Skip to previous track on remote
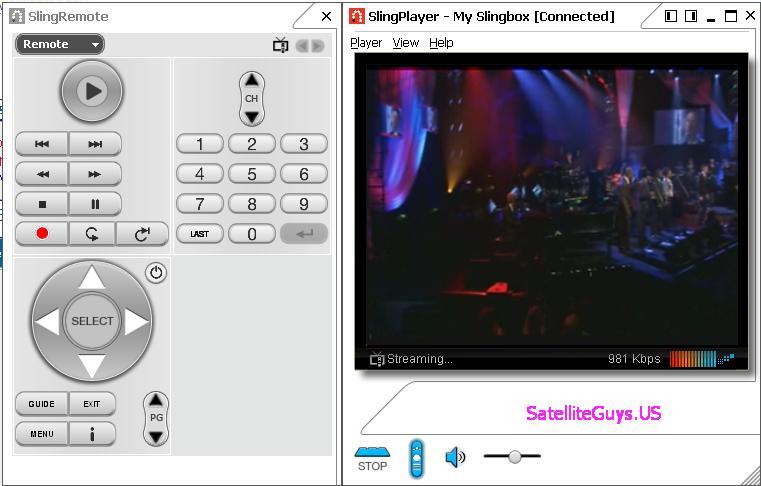This screenshot has height=486, width=761. [42, 144]
